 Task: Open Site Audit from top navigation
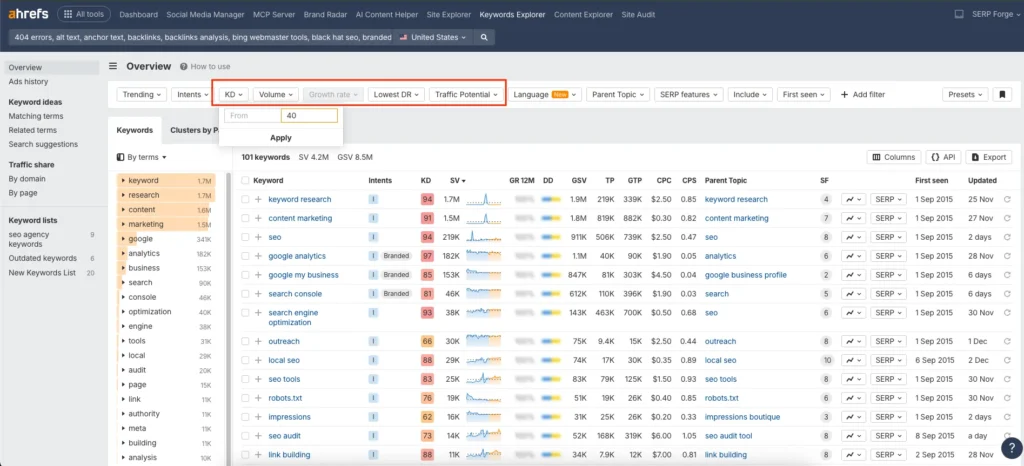coord(637,14)
